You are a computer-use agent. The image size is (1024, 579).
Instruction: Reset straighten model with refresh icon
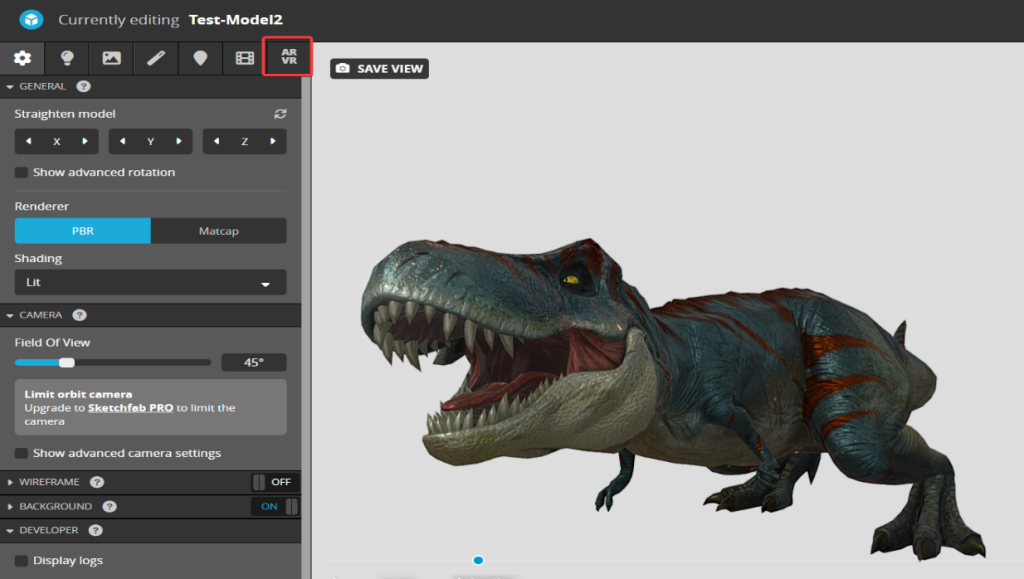(x=280, y=114)
